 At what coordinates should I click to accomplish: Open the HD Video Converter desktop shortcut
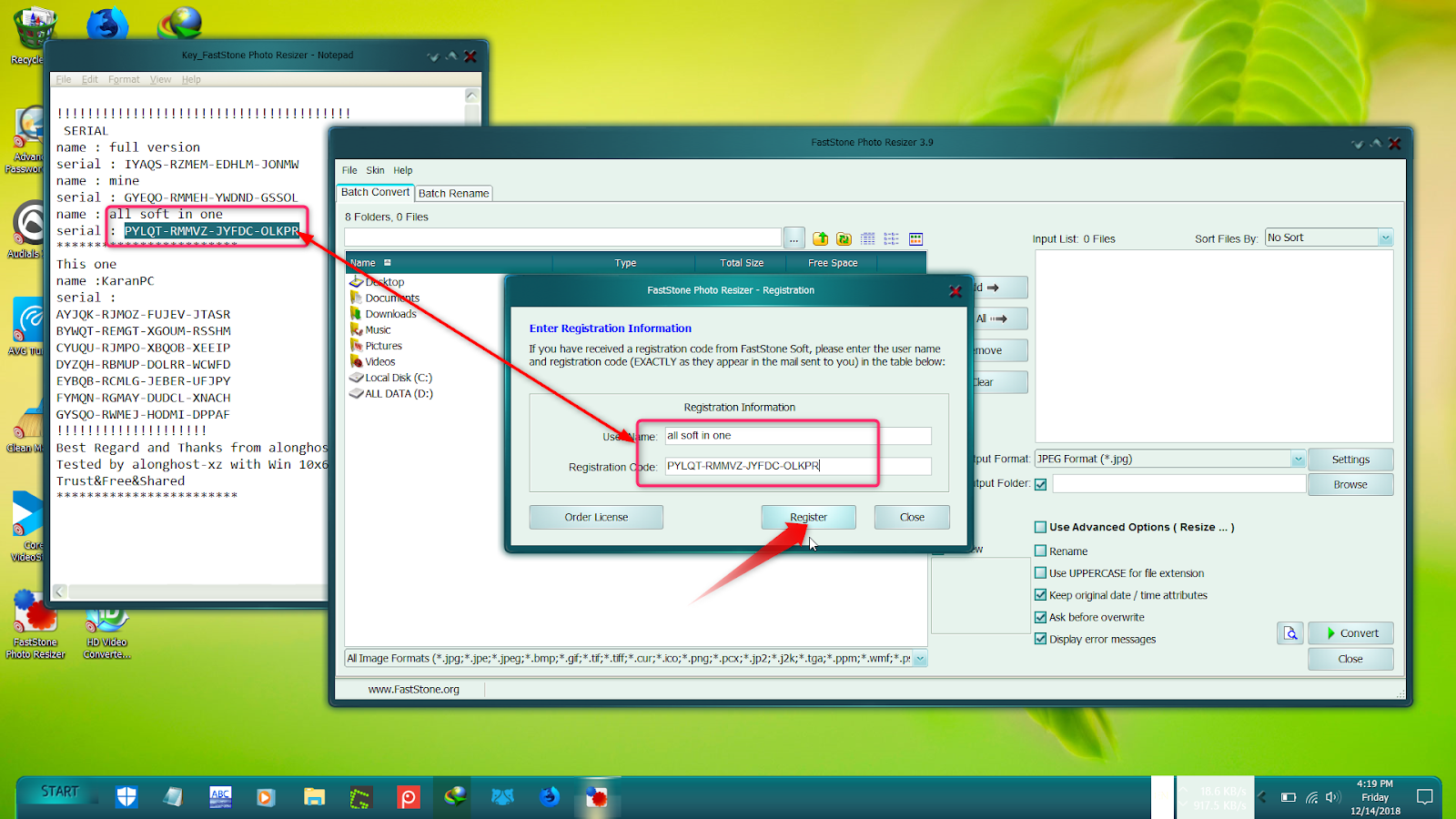[x=107, y=628]
